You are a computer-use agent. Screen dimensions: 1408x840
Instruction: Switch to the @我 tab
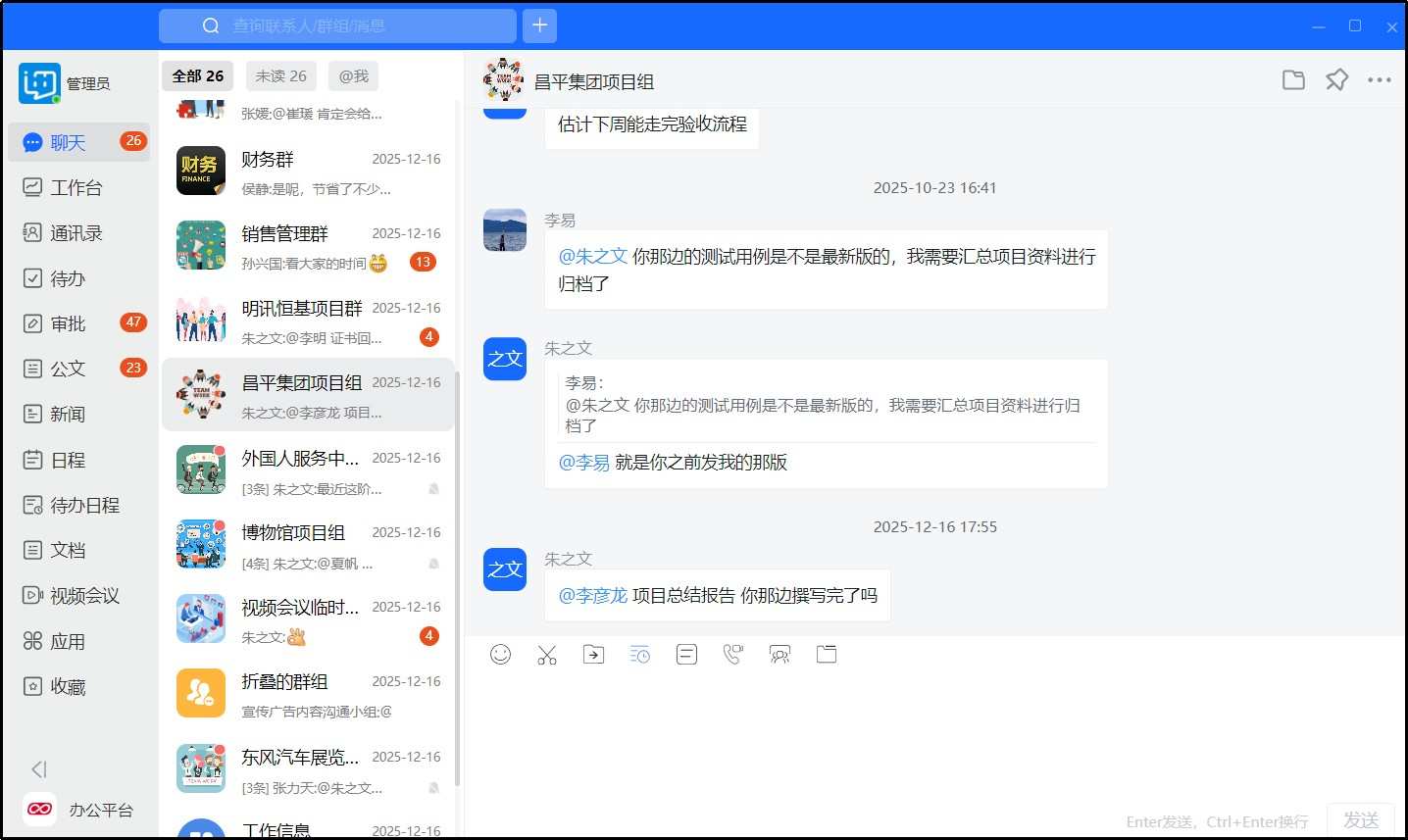(x=353, y=76)
